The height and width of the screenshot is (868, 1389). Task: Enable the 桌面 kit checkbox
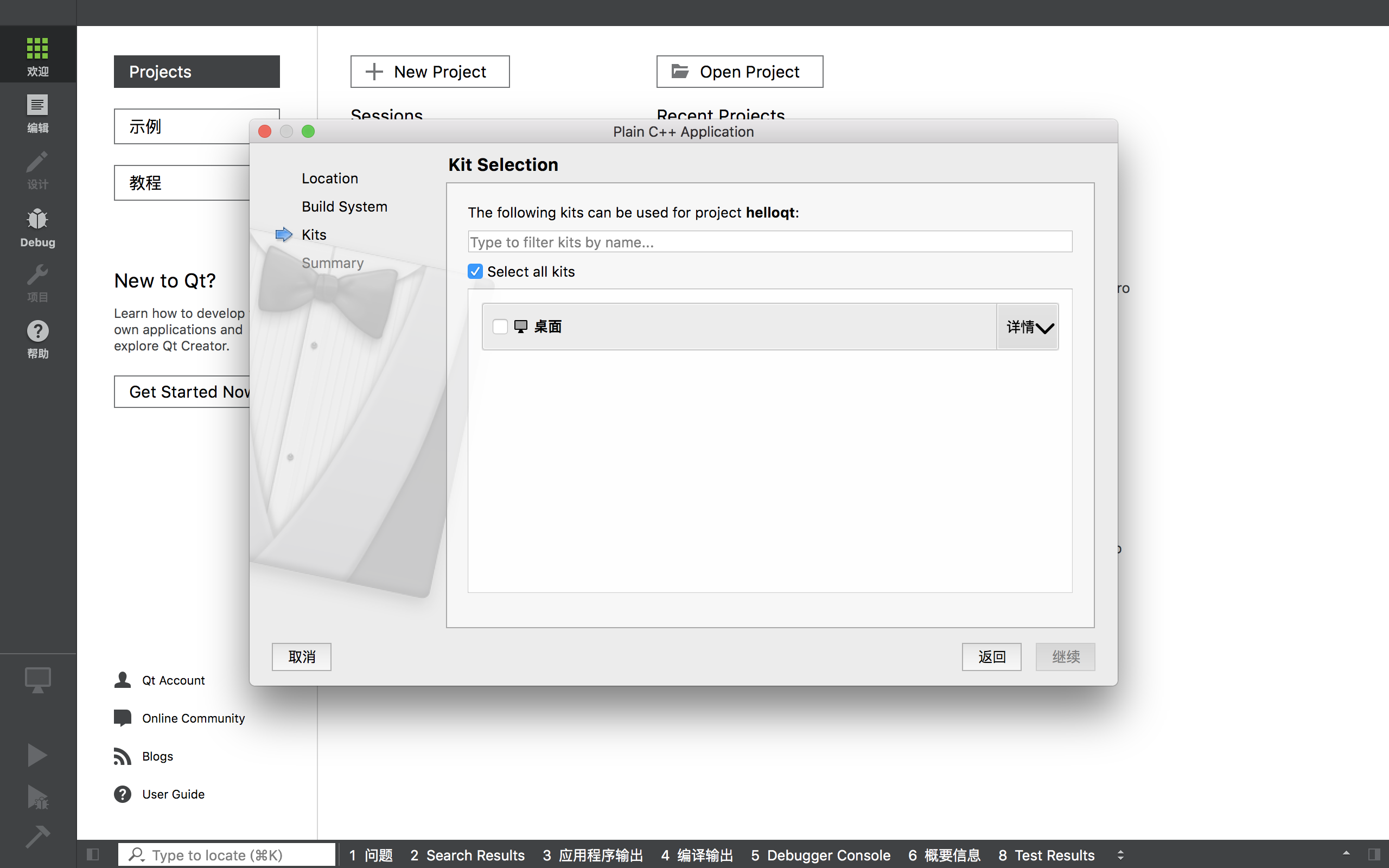500,327
